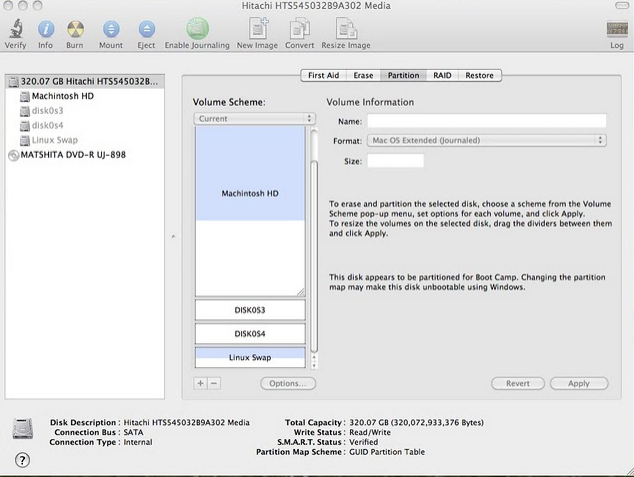
Task: Click Total Capacity value 320.07 GB
Action: [x=416, y=422]
